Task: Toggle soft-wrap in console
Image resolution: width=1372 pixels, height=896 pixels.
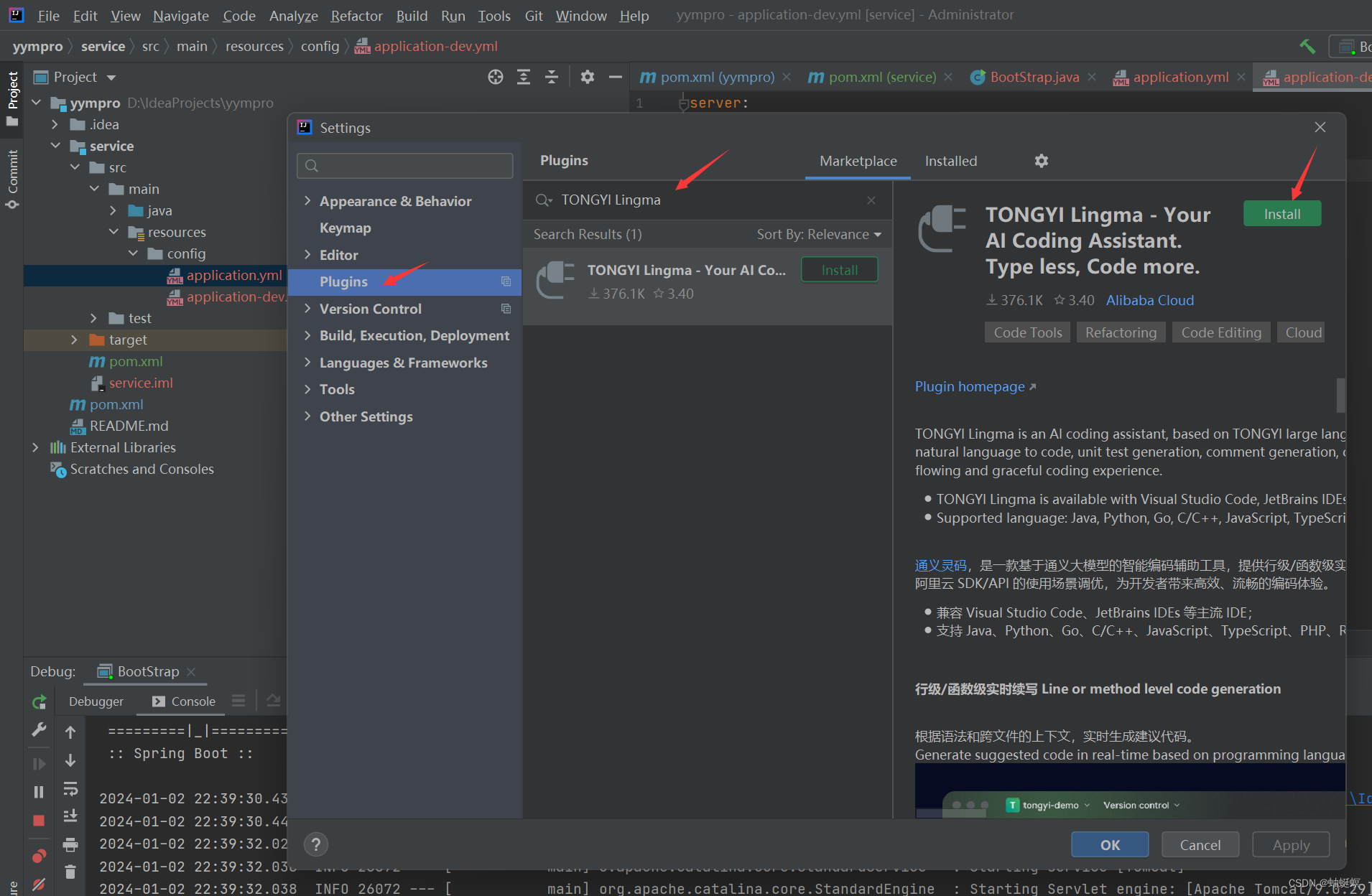Action: pyautogui.click(x=70, y=789)
